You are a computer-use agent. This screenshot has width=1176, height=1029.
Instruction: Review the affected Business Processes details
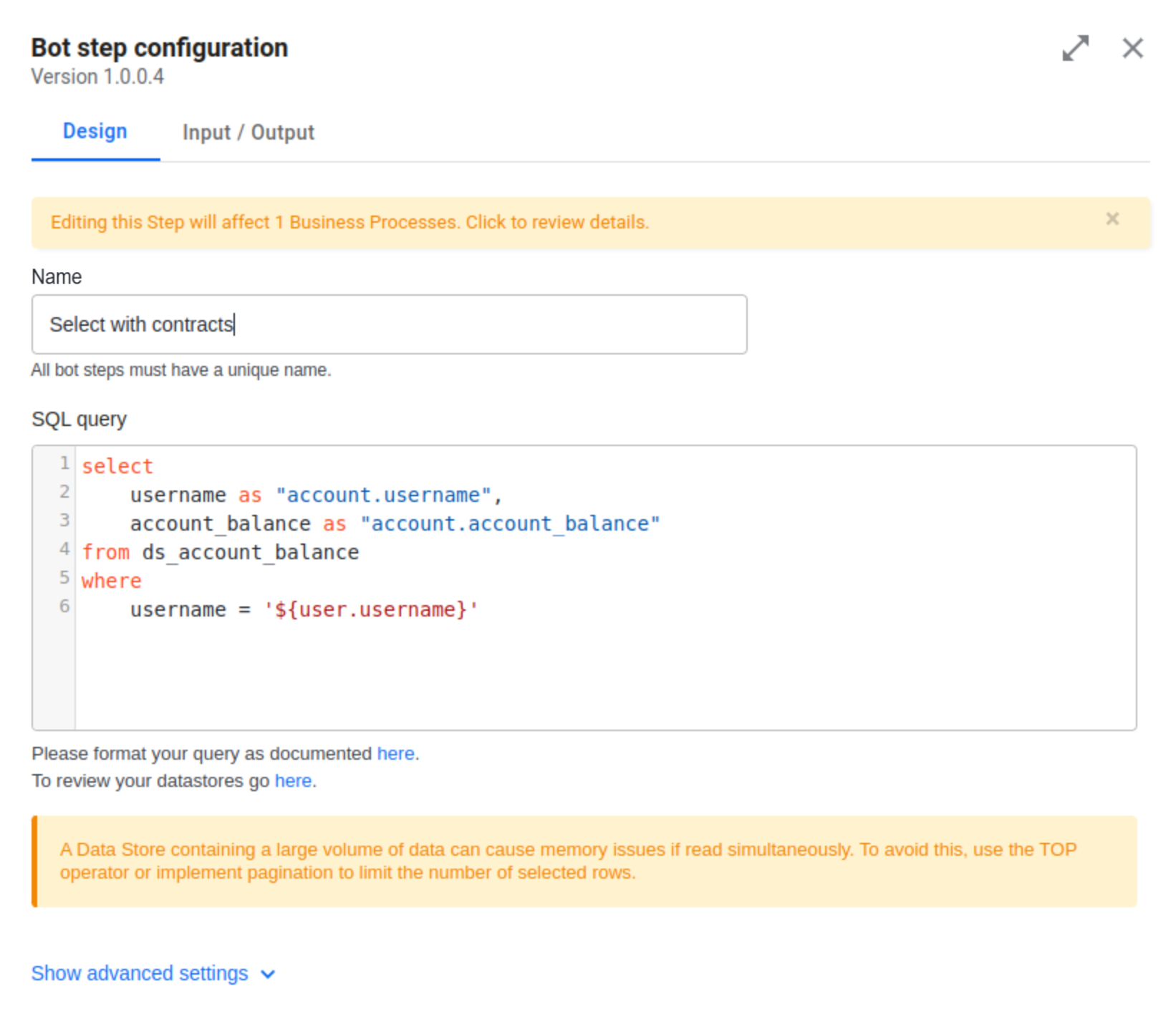[x=350, y=223]
